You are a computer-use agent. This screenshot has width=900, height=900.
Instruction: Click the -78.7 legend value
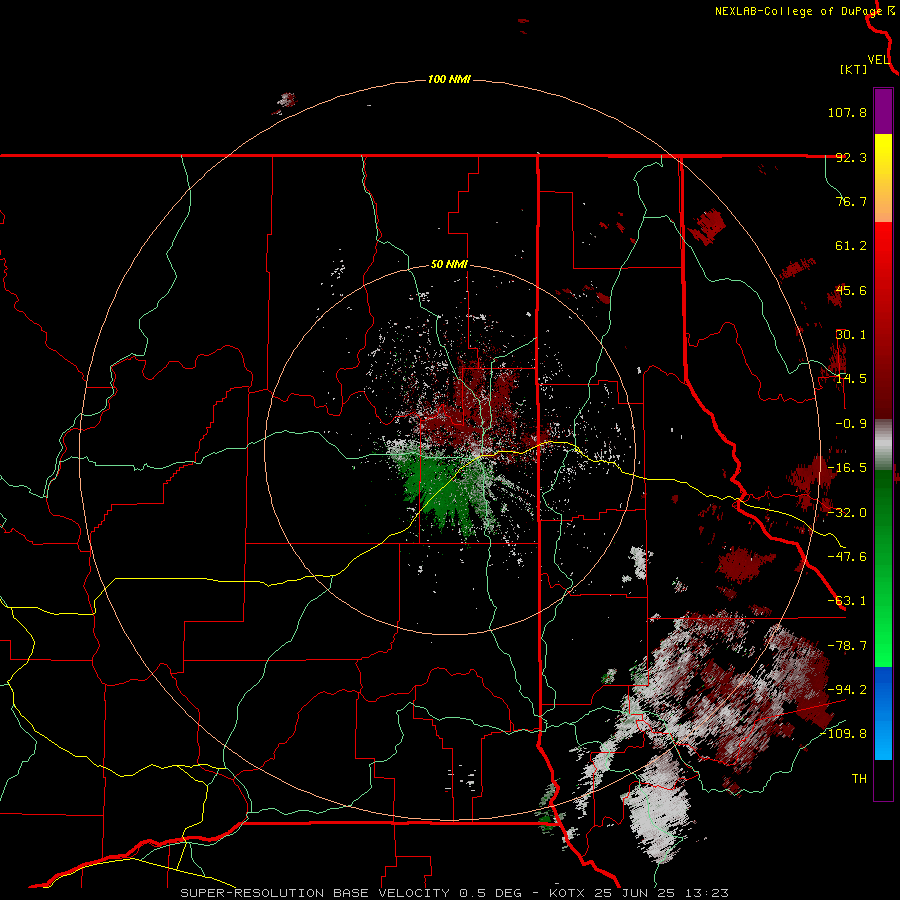coord(847,646)
